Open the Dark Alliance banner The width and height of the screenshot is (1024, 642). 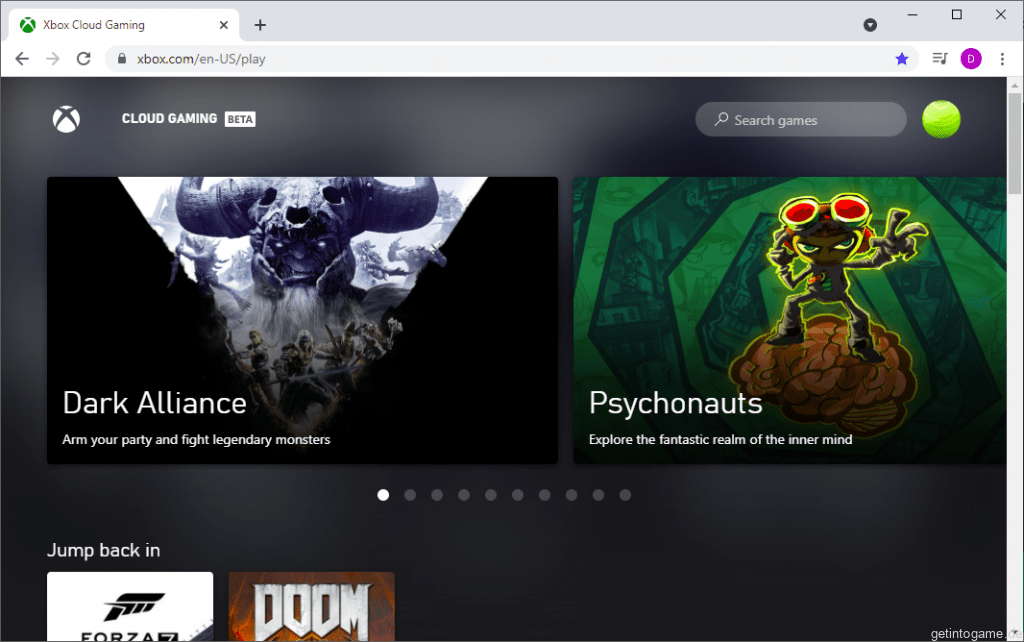302,320
